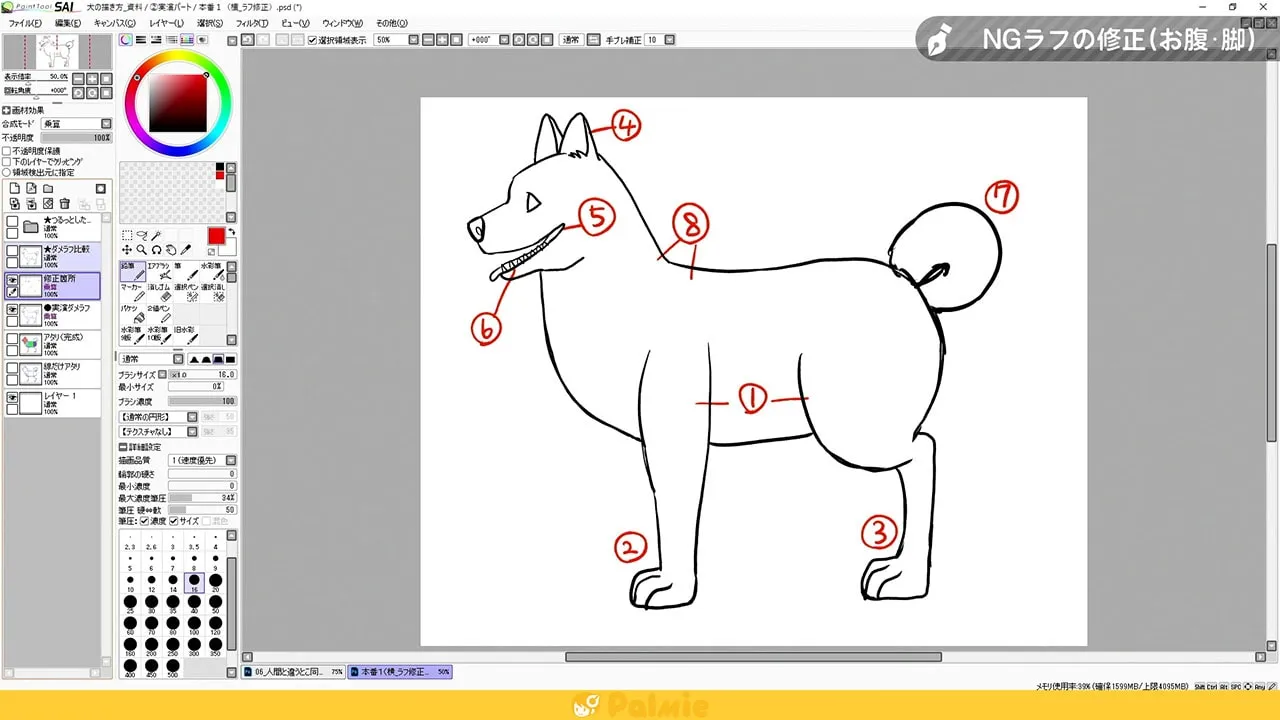This screenshot has width=1280, height=720.
Task: Hide the 修正箇所 layer visibility eye
Action: click(x=11, y=280)
